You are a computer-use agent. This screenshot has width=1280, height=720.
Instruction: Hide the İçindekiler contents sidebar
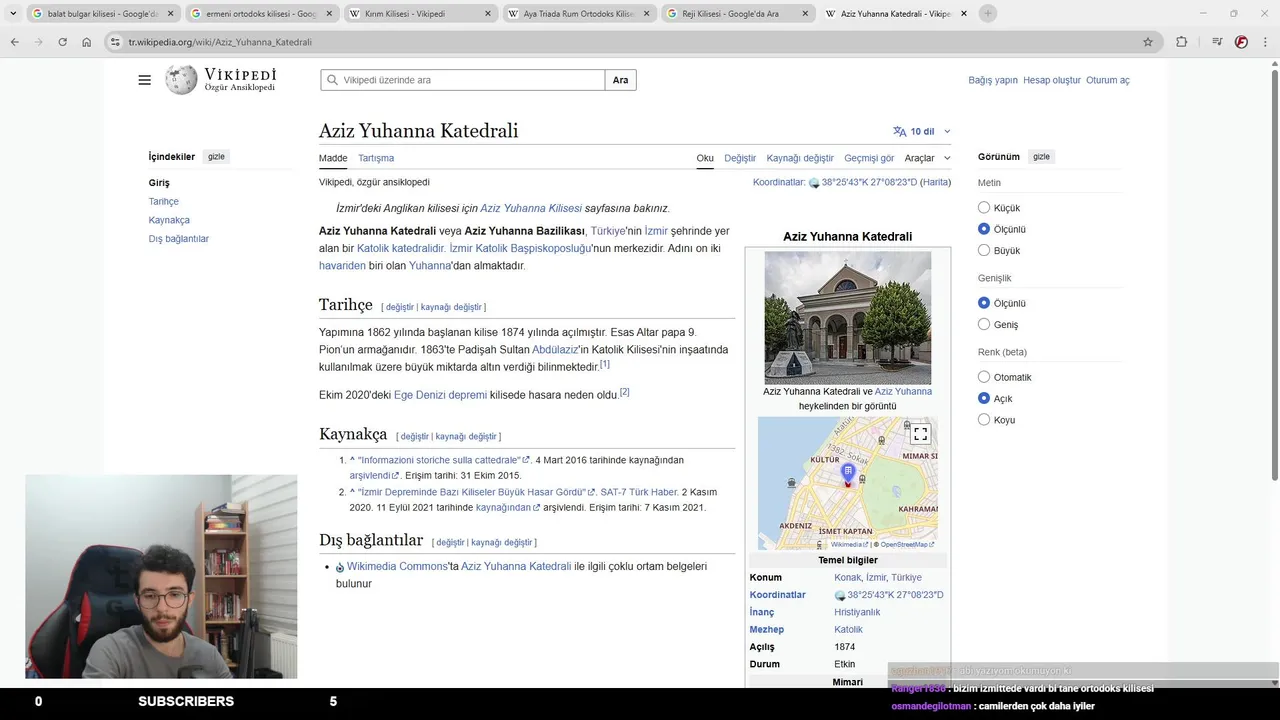[x=216, y=157]
